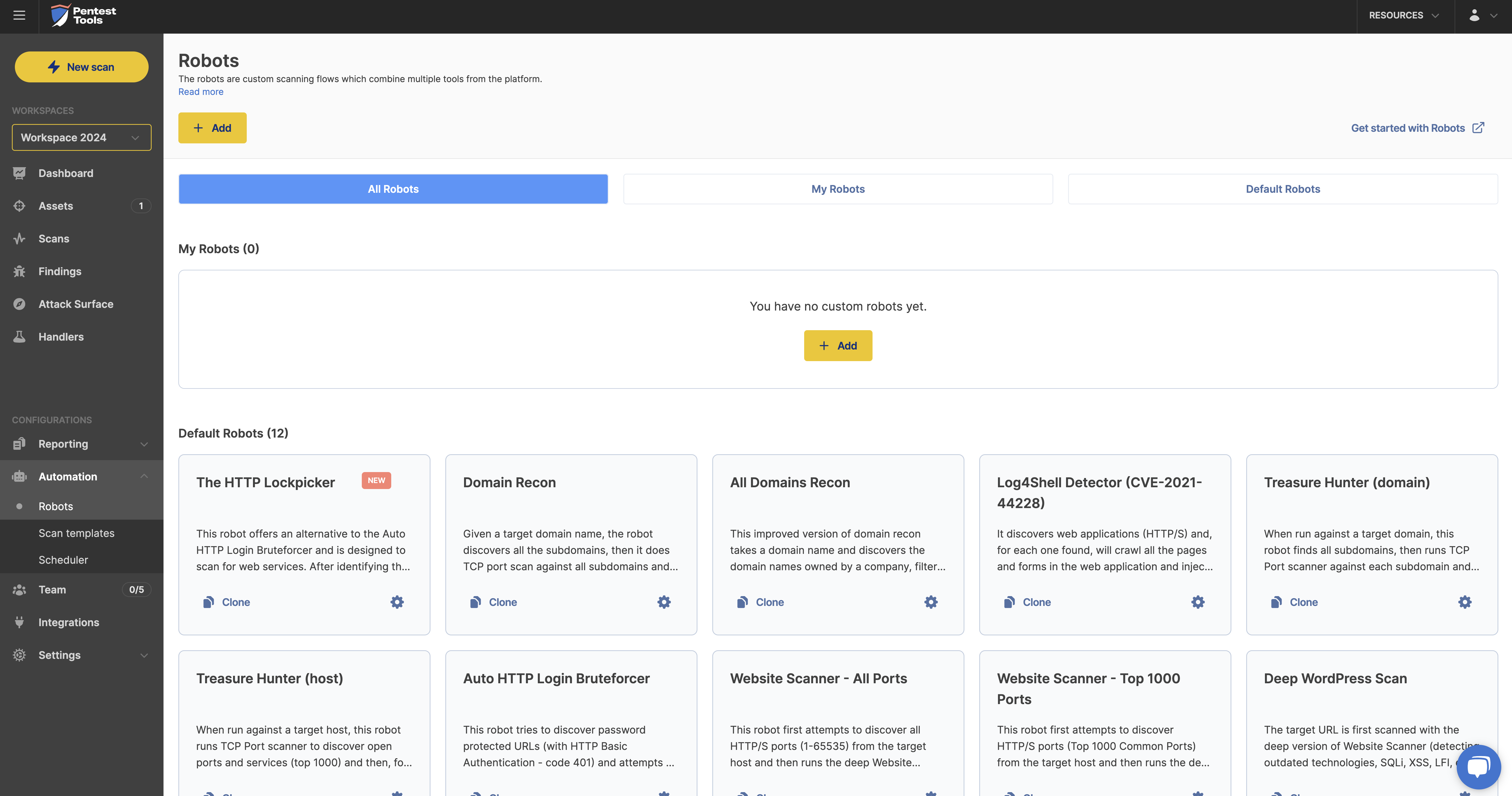The width and height of the screenshot is (1512, 796).
Task: Click the New scan button
Action: coord(81,66)
